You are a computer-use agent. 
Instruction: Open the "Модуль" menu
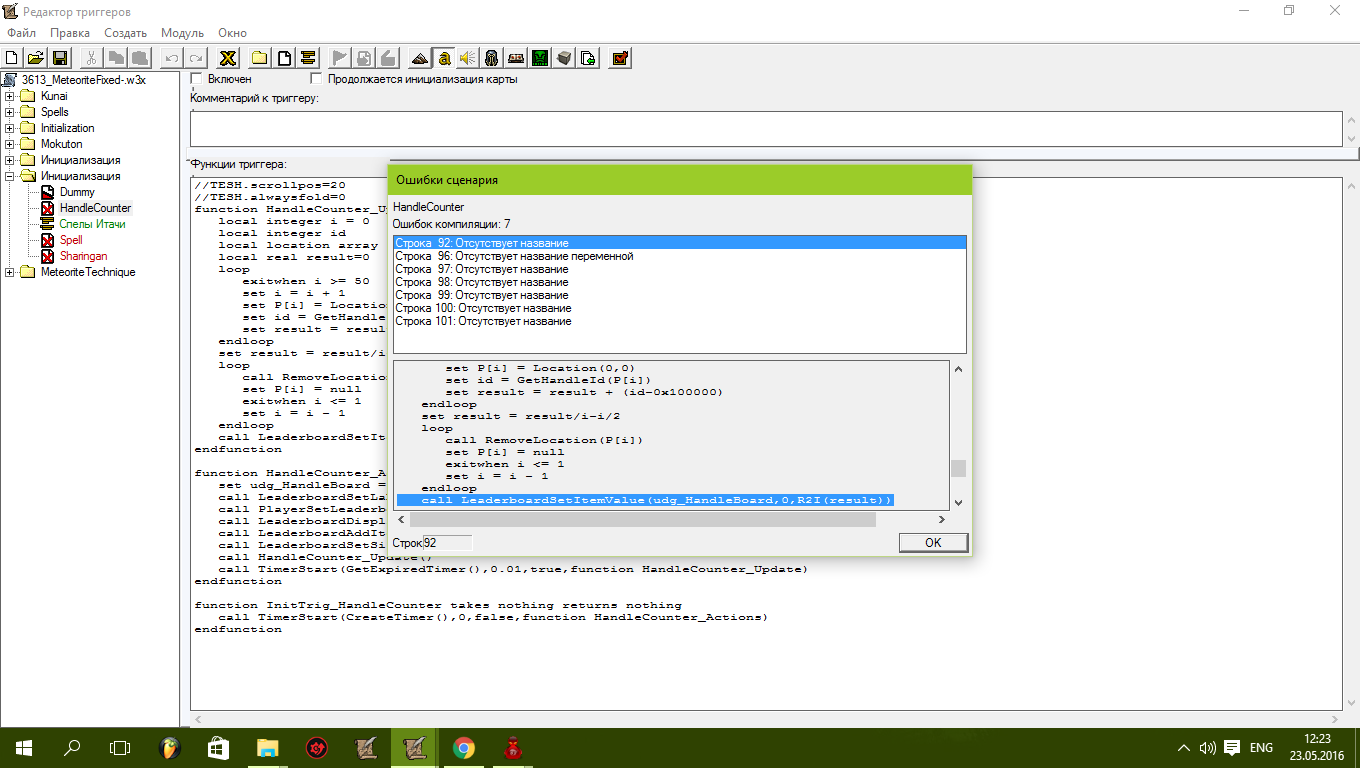pyautogui.click(x=182, y=33)
